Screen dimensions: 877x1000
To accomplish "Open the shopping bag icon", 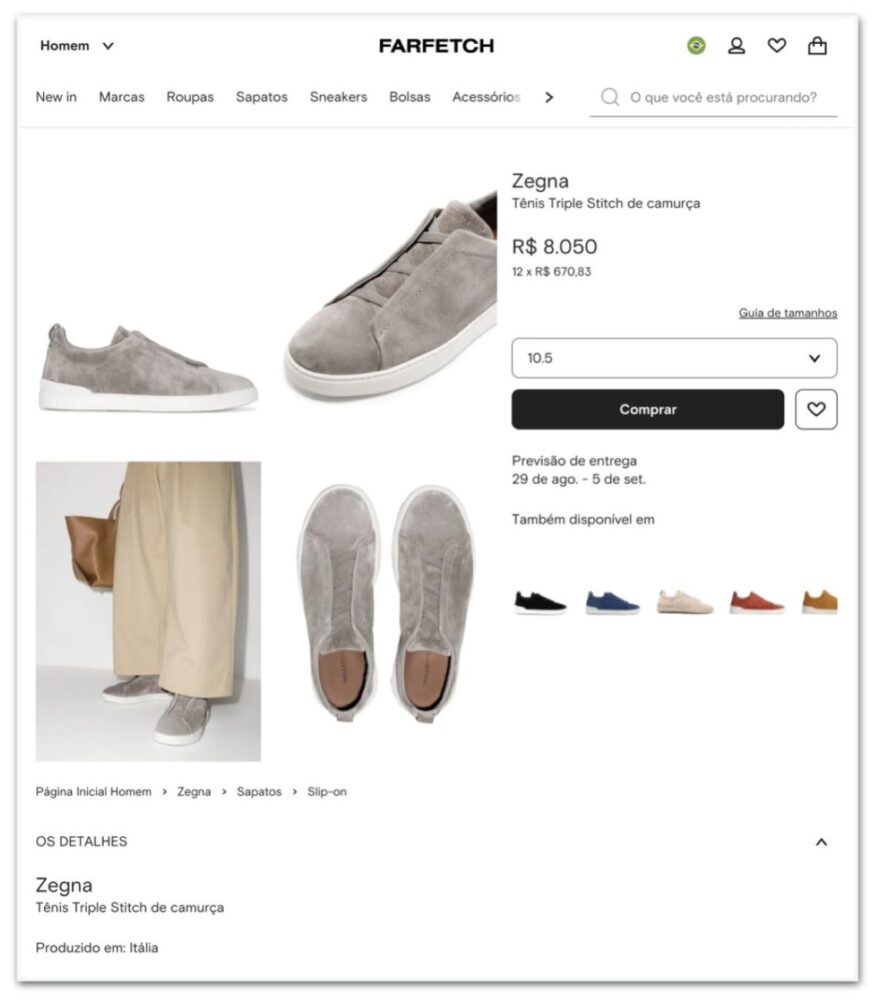I will click(x=817, y=46).
